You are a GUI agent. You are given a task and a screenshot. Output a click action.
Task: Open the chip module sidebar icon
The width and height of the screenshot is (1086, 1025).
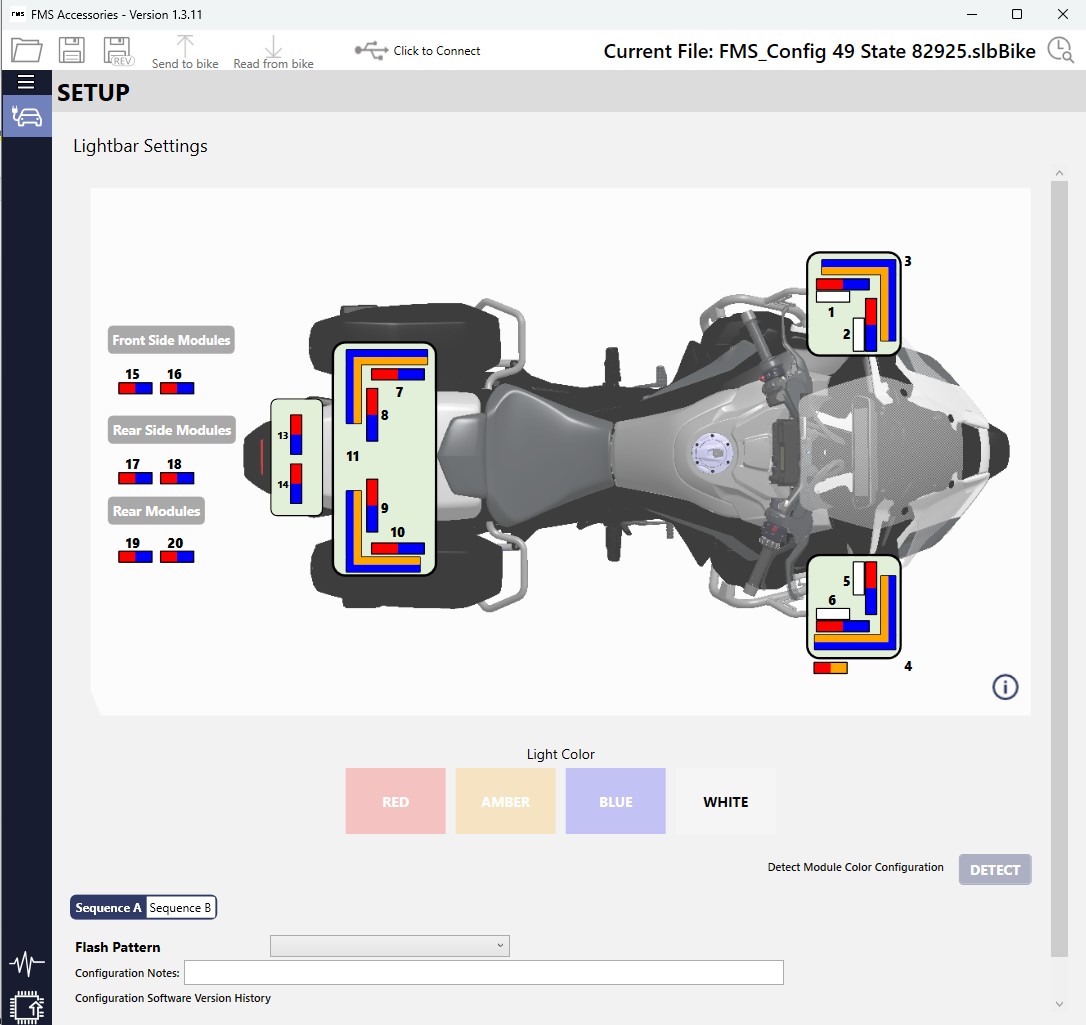click(27, 1006)
